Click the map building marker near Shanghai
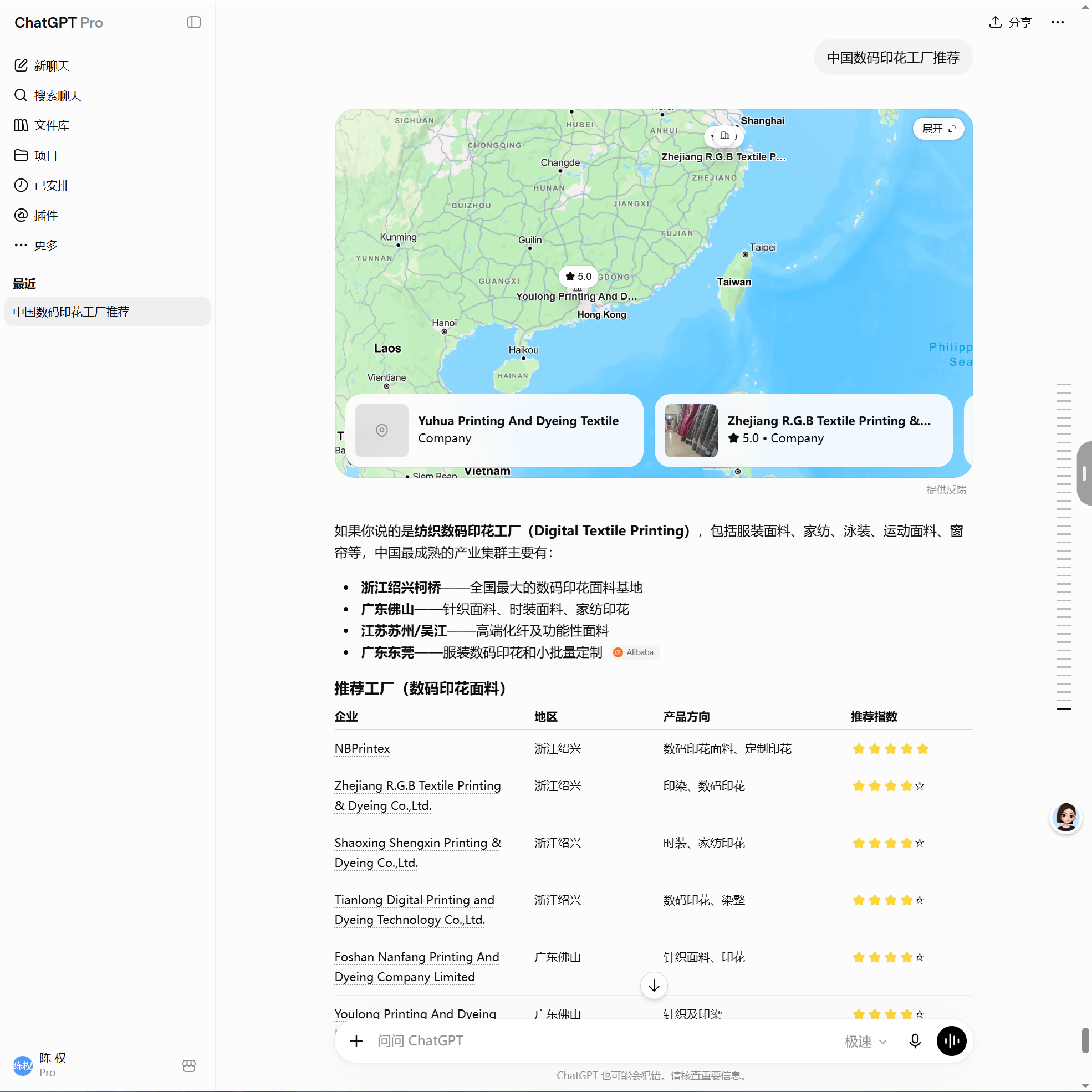 [724, 136]
